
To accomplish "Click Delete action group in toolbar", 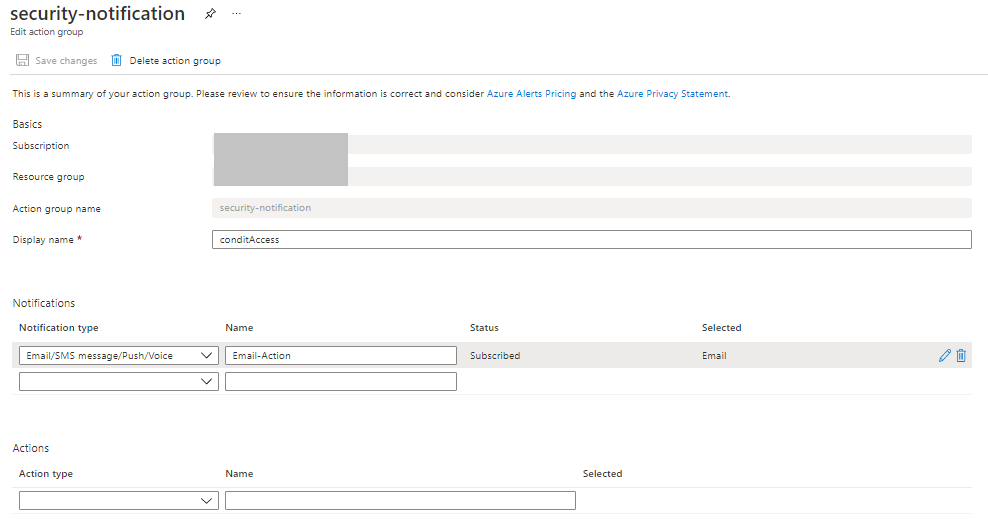I will [x=166, y=61].
